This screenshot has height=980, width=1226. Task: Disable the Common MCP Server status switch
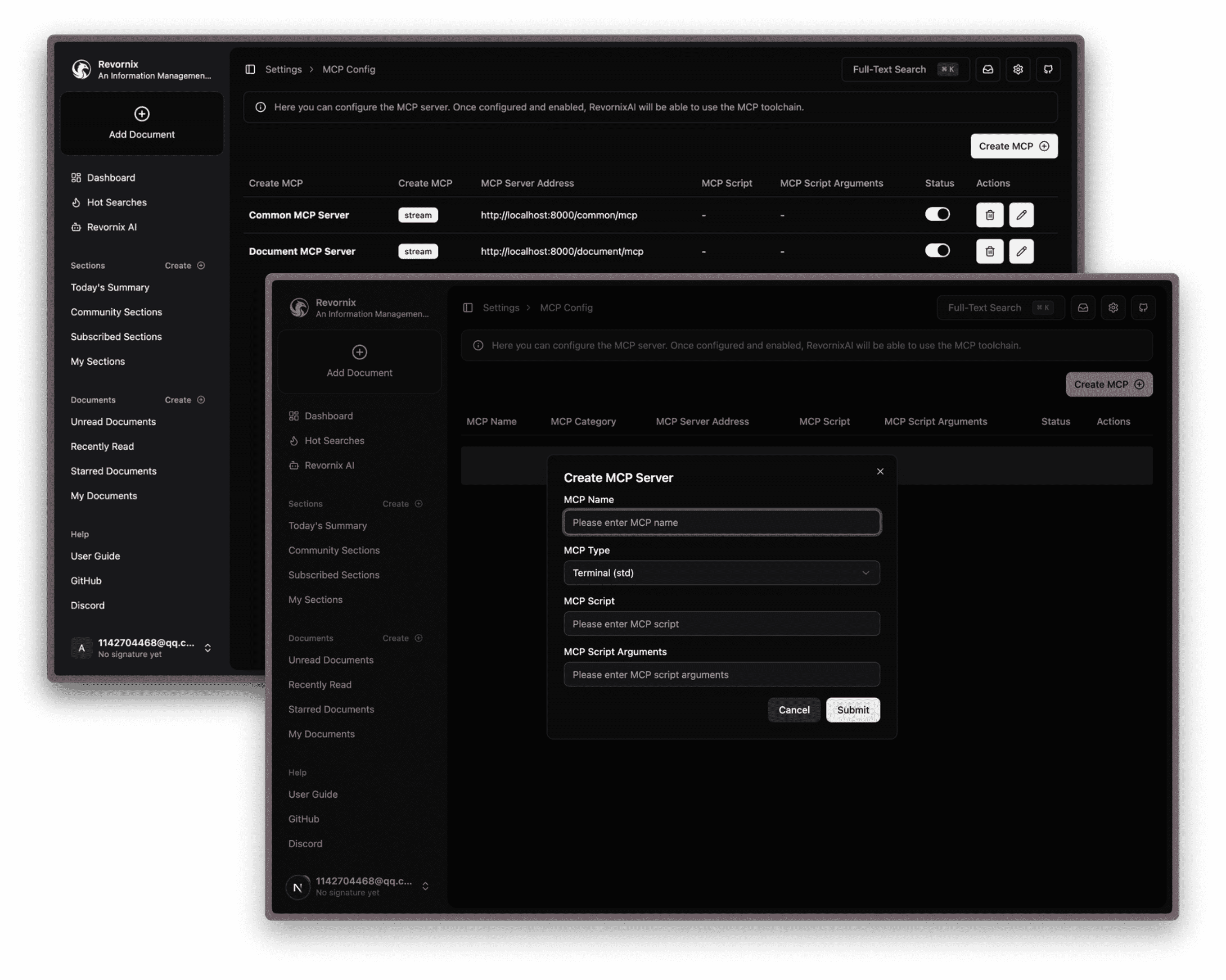coord(937,214)
